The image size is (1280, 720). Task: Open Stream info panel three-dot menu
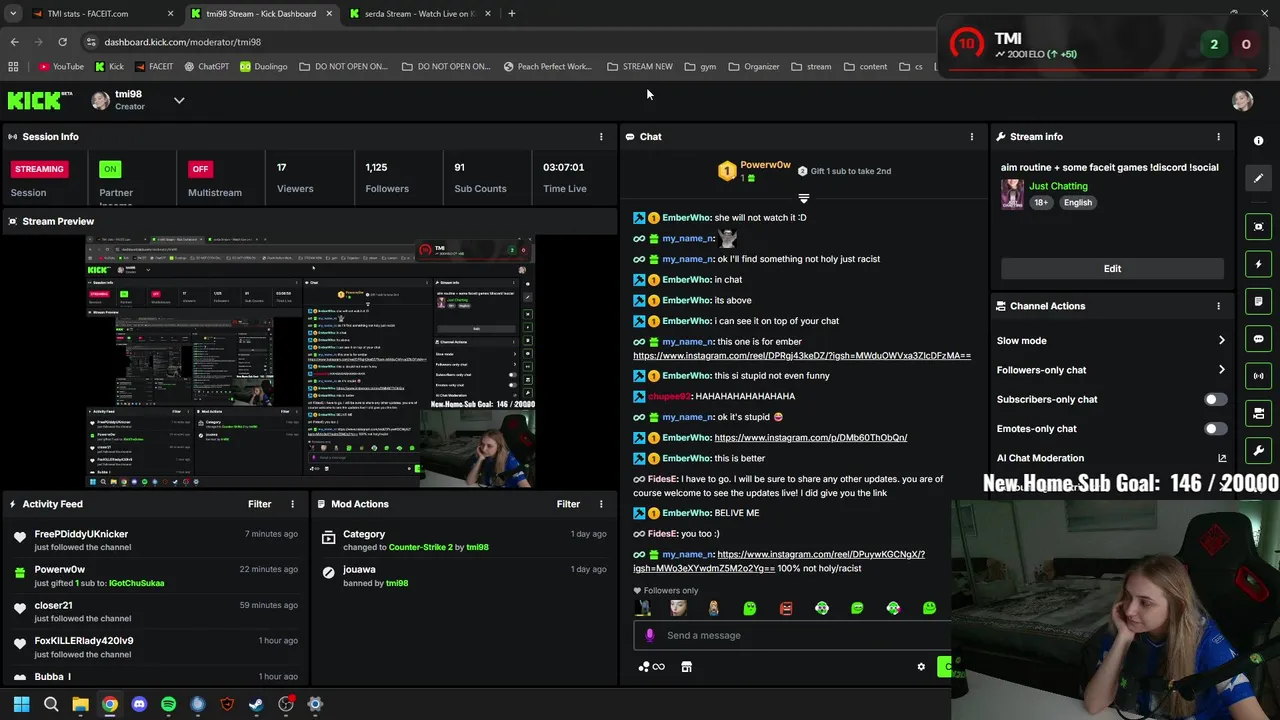point(1218,137)
